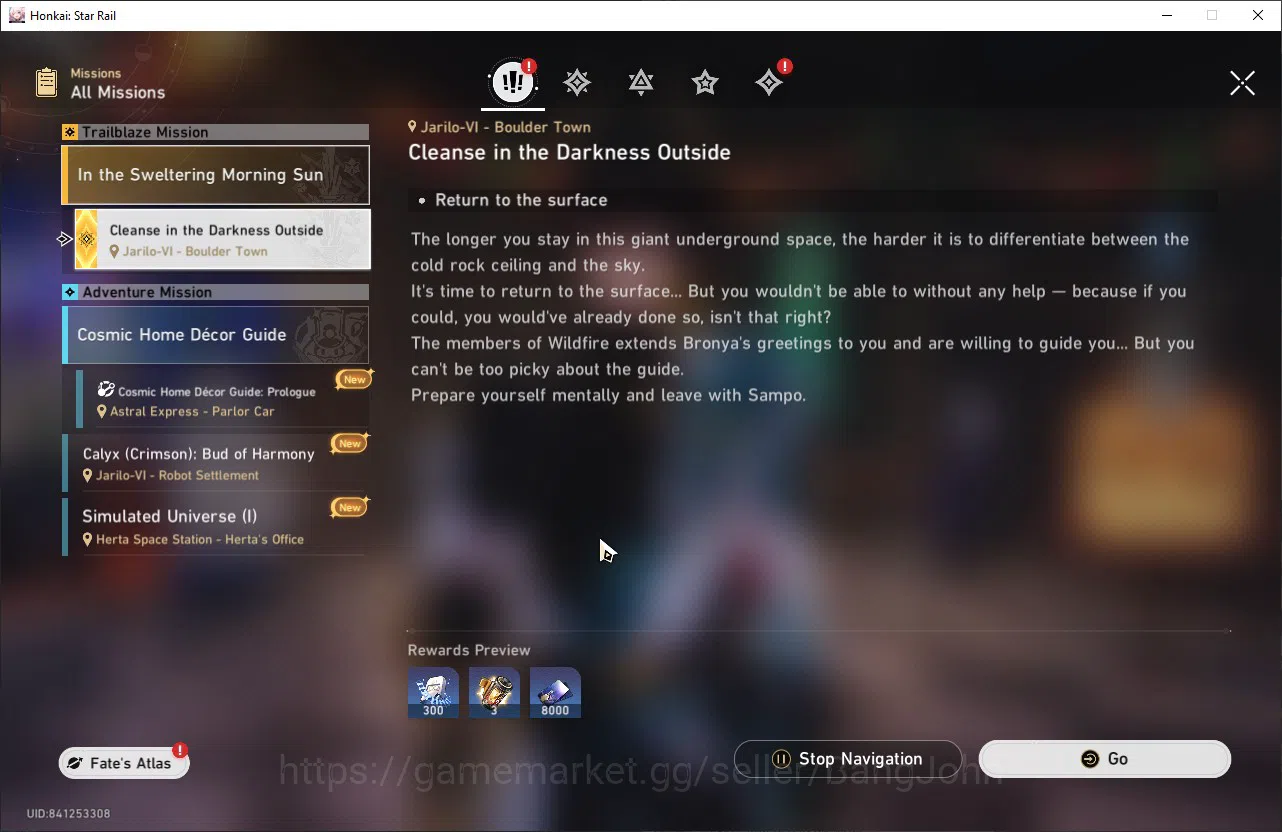Screen dimensions: 1282x832
Task: Click the Go button
Action: point(1104,759)
